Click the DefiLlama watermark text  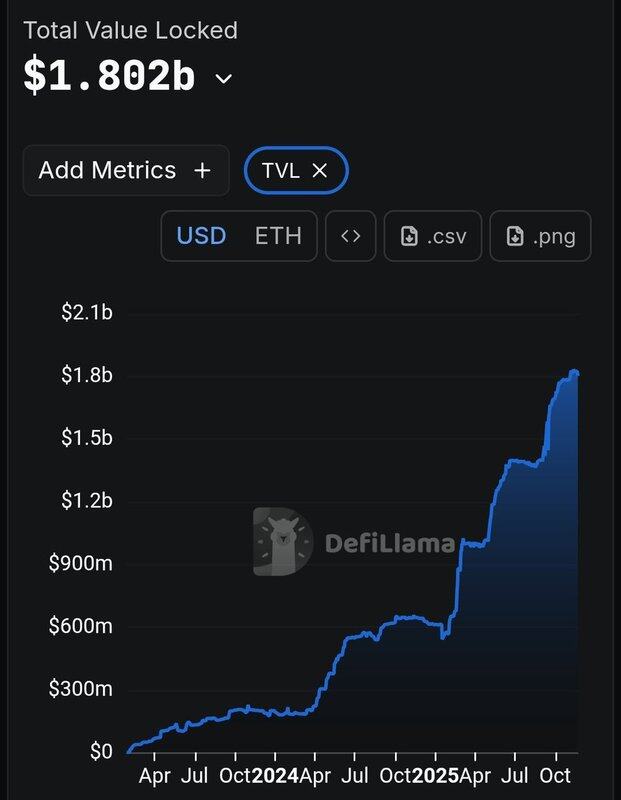[x=390, y=544]
